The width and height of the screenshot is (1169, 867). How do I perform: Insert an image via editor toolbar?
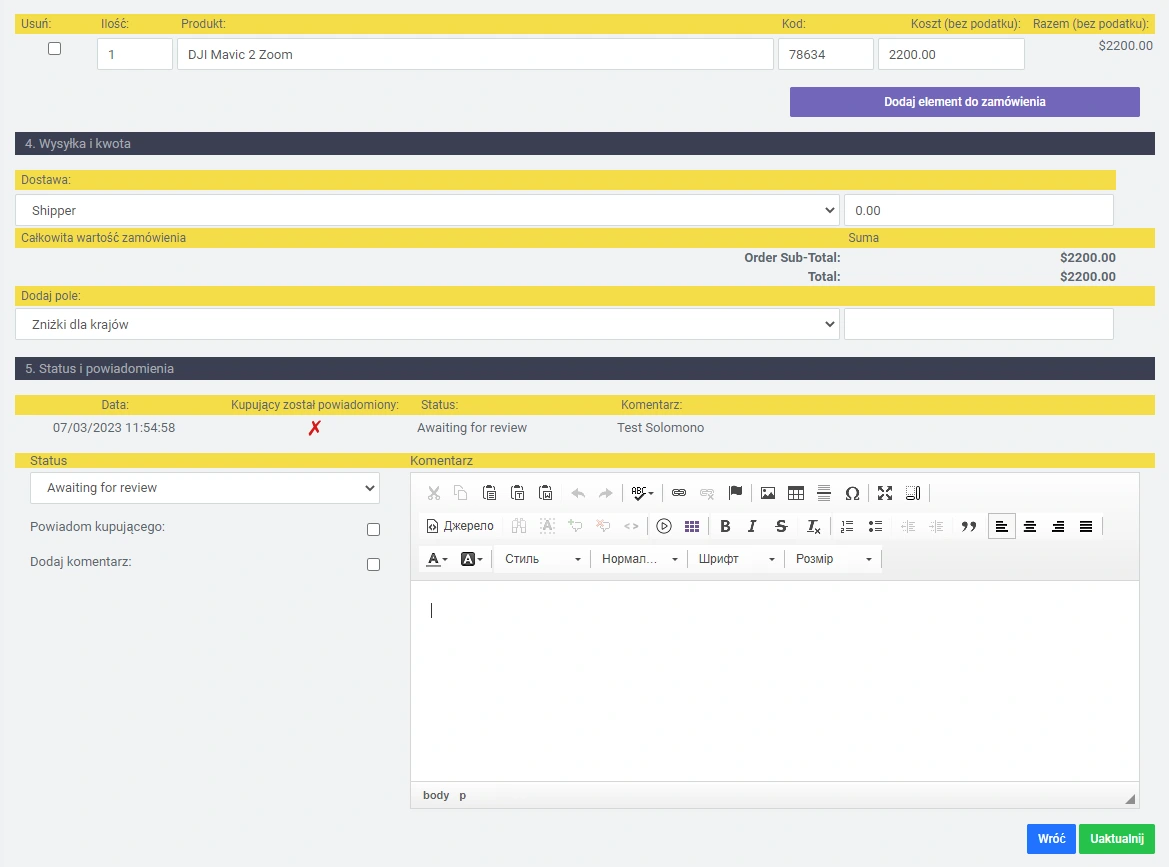point(768,493)
